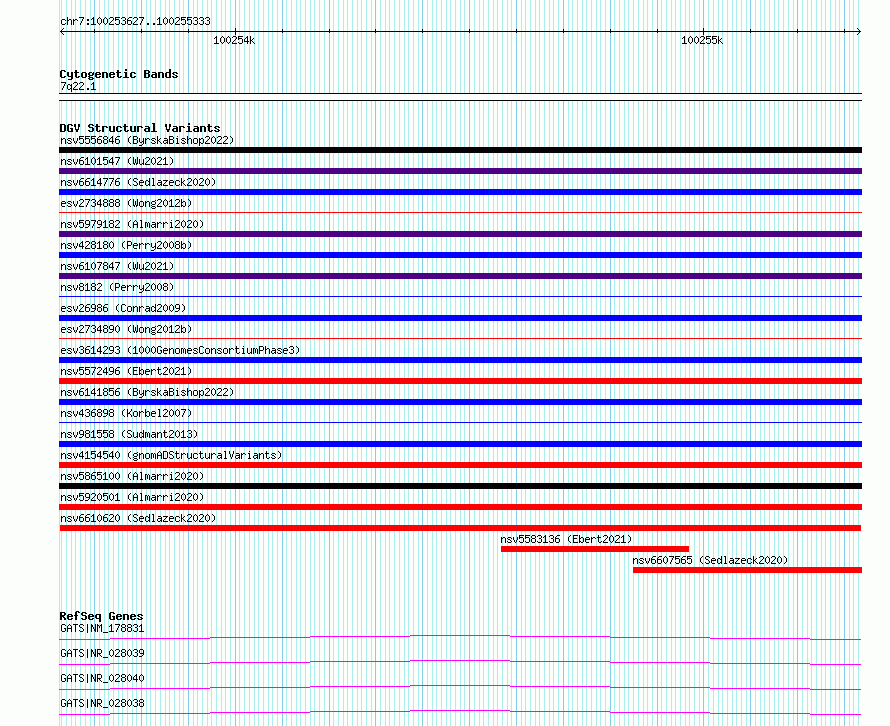The height and width of the screenshot is (726, 890).
Task: Click the red bar under nsv4154540
Action: (460, 465)
